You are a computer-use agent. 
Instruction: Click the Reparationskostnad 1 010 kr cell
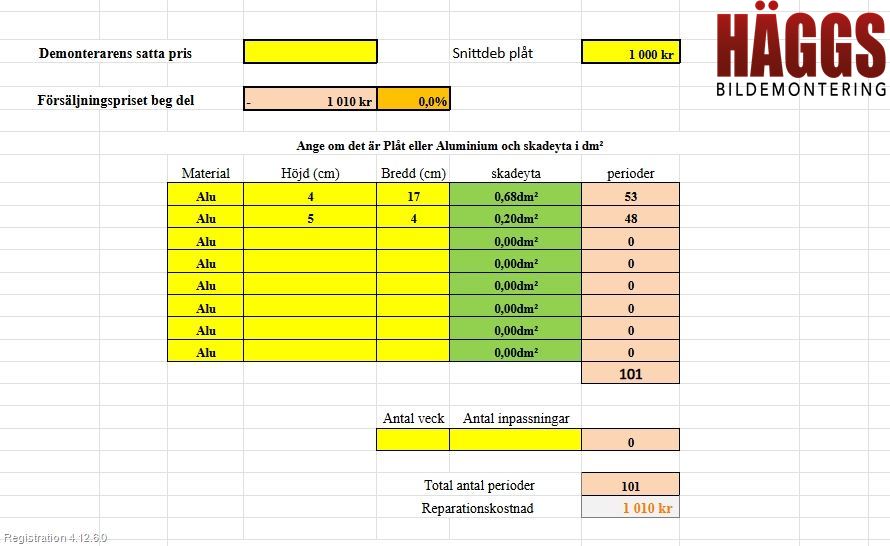click(631, 507)
